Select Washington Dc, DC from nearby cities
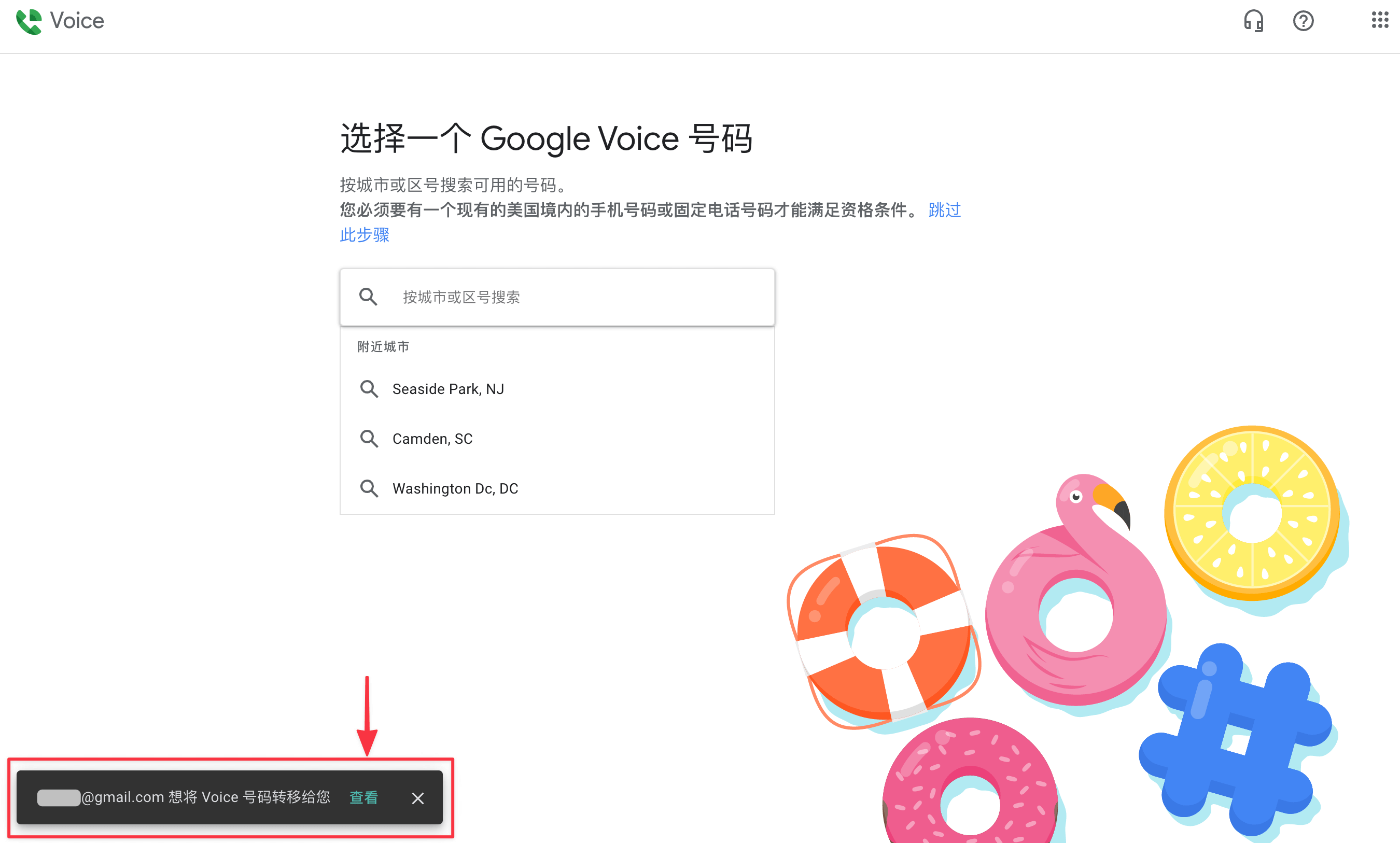1400x843 pixels. pos(557,488)
